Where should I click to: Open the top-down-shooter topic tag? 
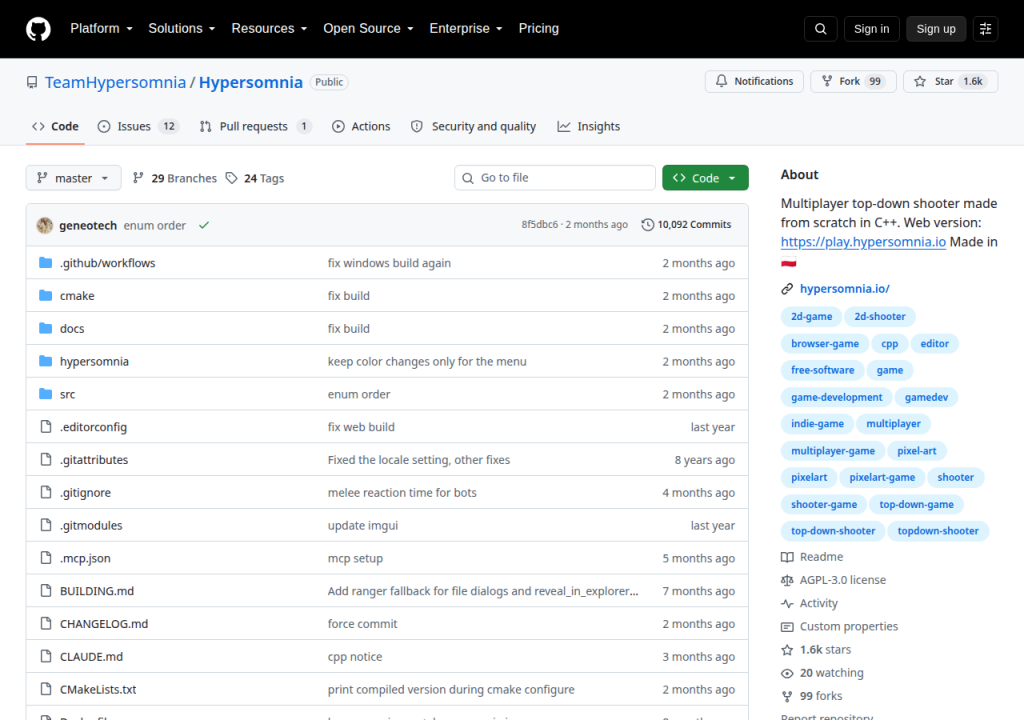[x=833, y=531]
